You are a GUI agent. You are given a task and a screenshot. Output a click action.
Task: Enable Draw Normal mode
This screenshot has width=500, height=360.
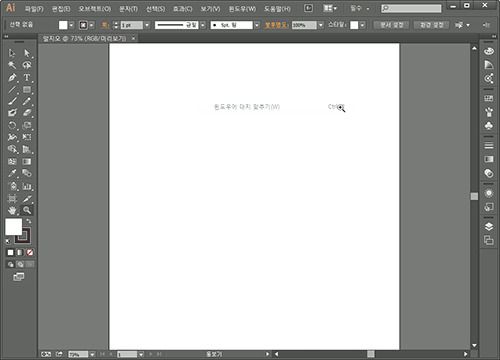click(x=10, y=265)
